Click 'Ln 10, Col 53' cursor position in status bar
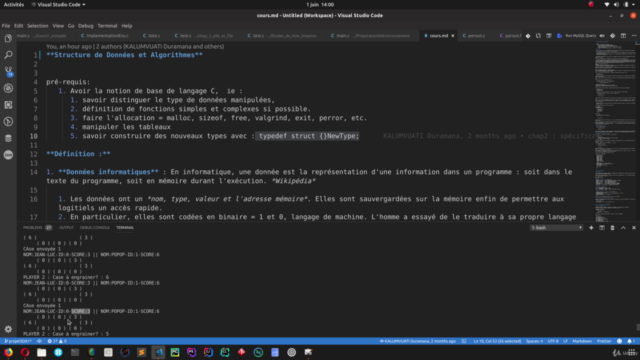The width and height of the screenshot is (640, 360). coord(498,341)
